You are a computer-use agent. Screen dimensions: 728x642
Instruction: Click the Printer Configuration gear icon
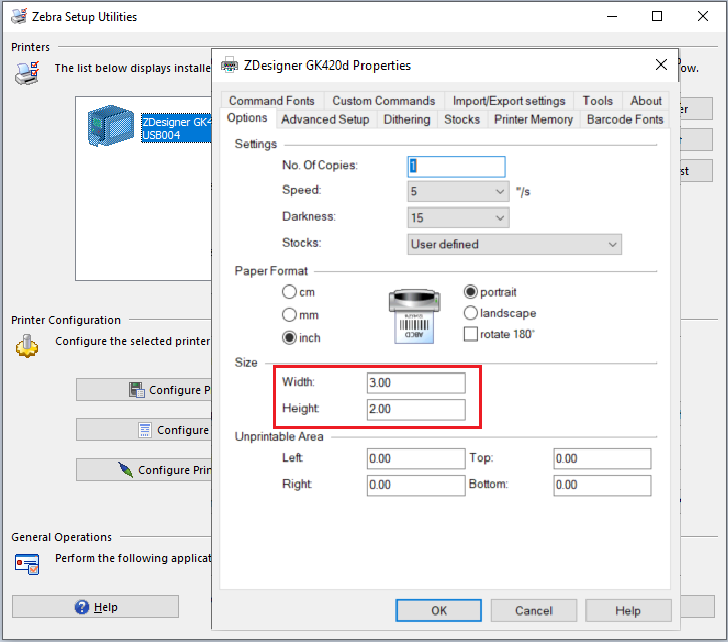27,346
